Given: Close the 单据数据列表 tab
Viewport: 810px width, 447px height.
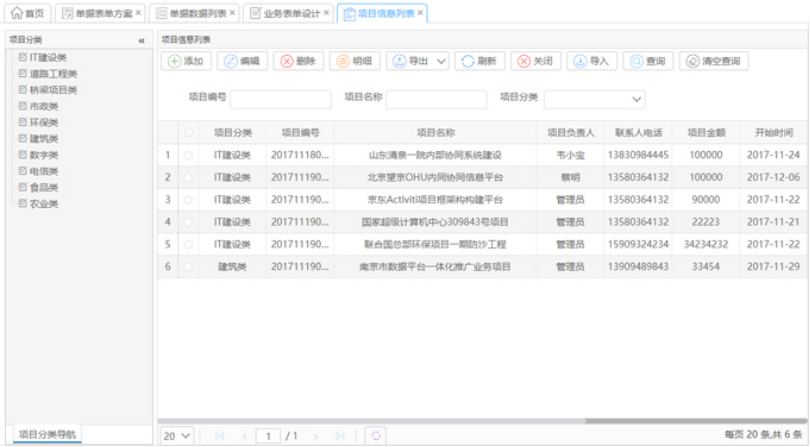Looking at the screenshot, I should [232, 13].
